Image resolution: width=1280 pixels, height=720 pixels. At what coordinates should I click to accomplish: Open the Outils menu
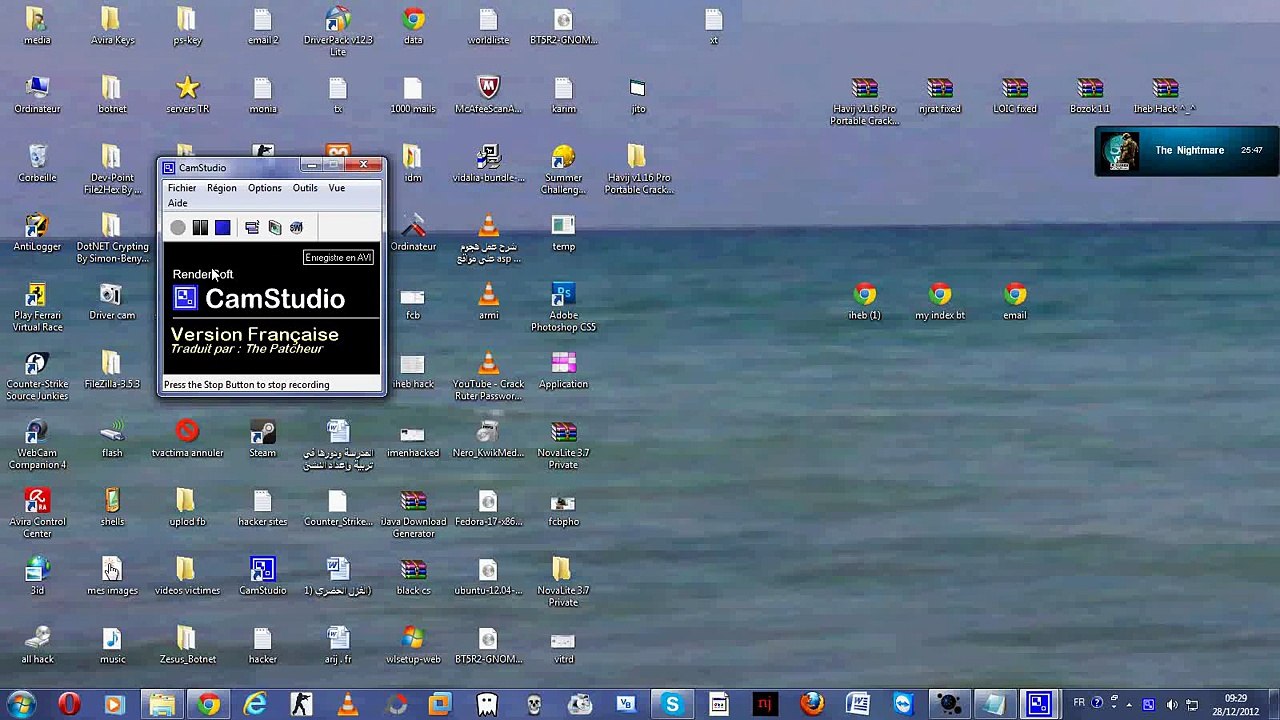coord(305,188)
